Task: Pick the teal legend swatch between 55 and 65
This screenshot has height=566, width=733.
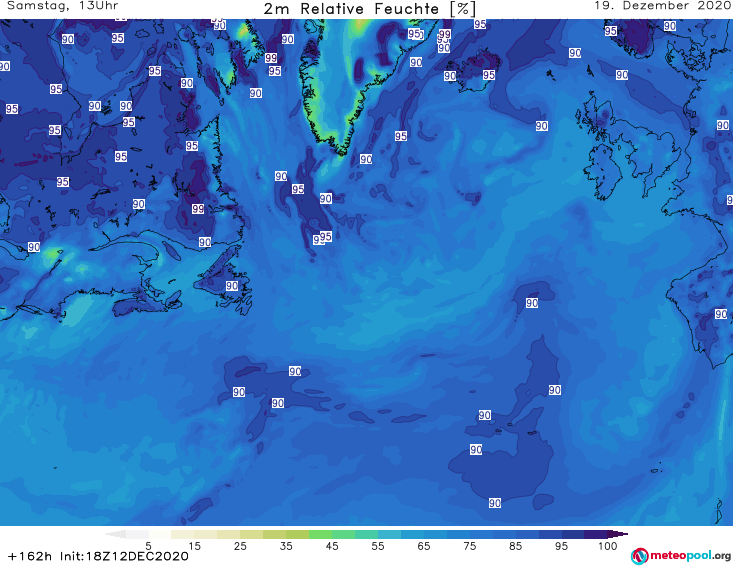Action: click(x=389, y=534)
